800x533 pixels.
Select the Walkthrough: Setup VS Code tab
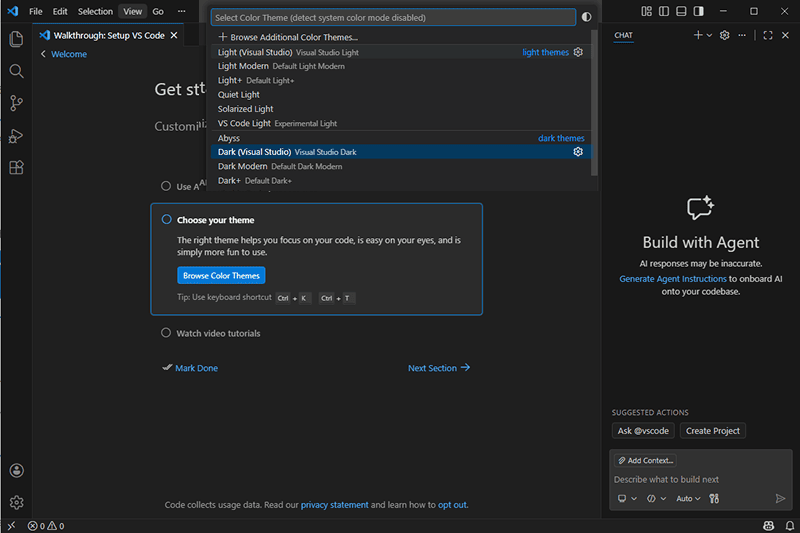coord(109,35)
